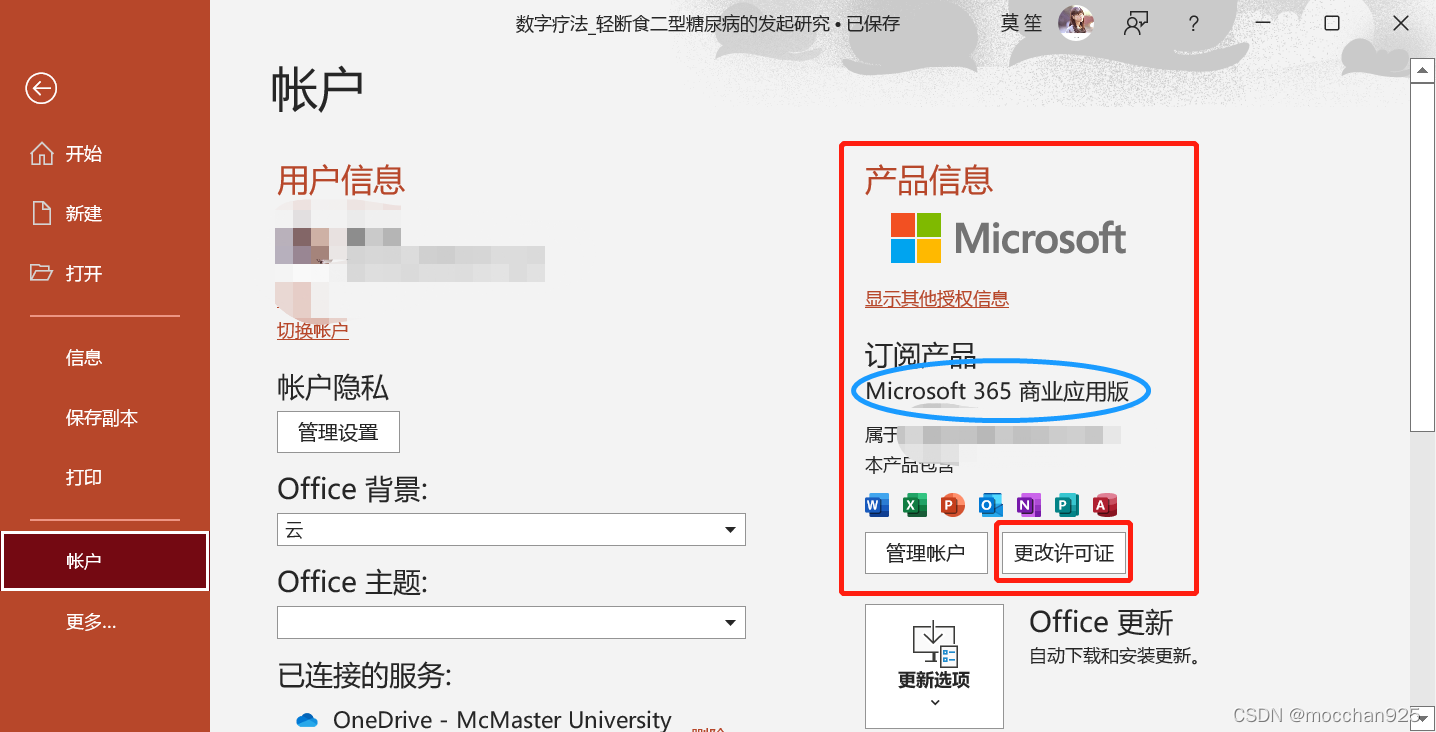This screenshot has width=1436, height=732.
Task: Click the Publisher app icon
Action: (1066, 505)
